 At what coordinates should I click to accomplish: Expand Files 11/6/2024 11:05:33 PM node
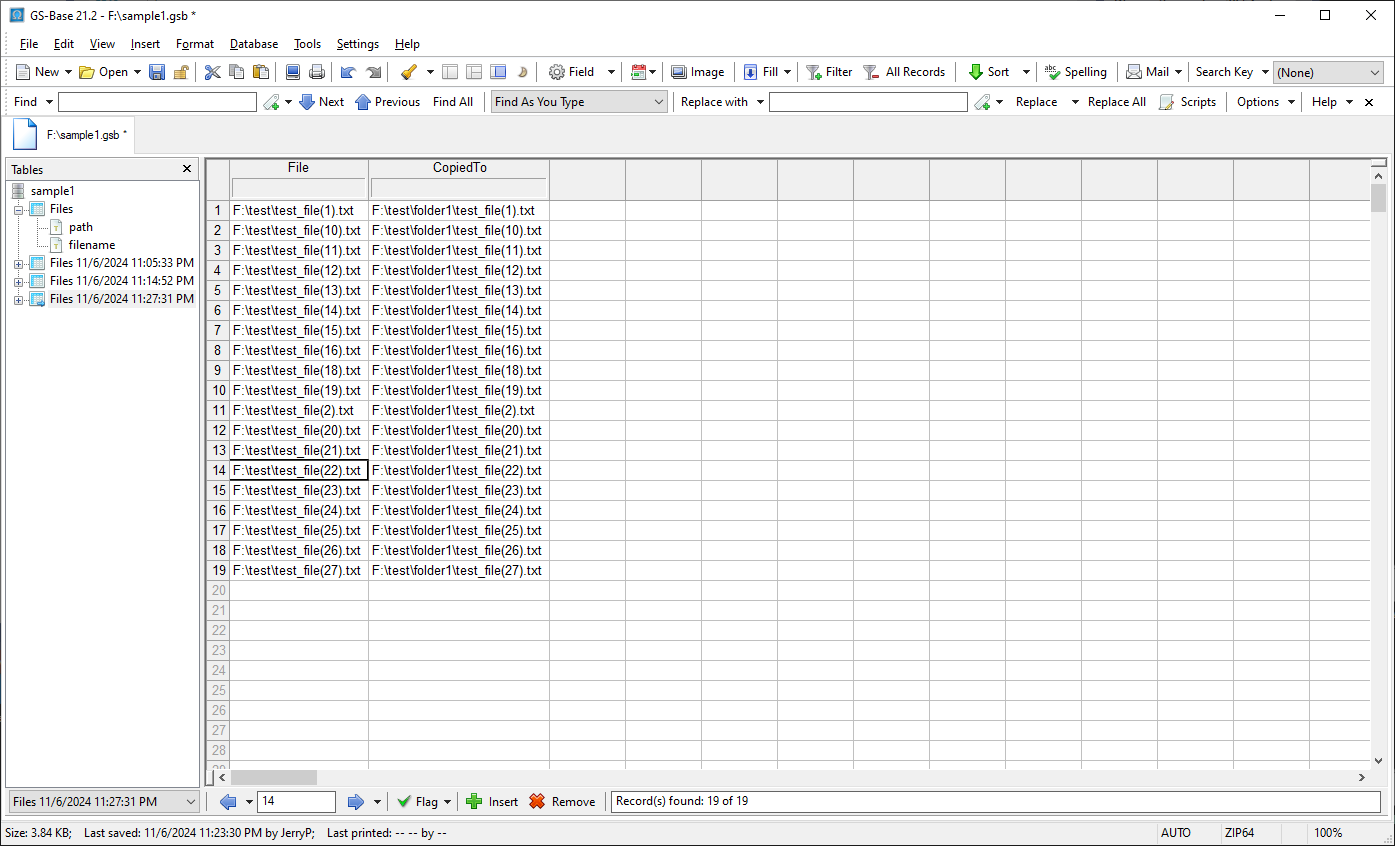(x=18, y=264)
